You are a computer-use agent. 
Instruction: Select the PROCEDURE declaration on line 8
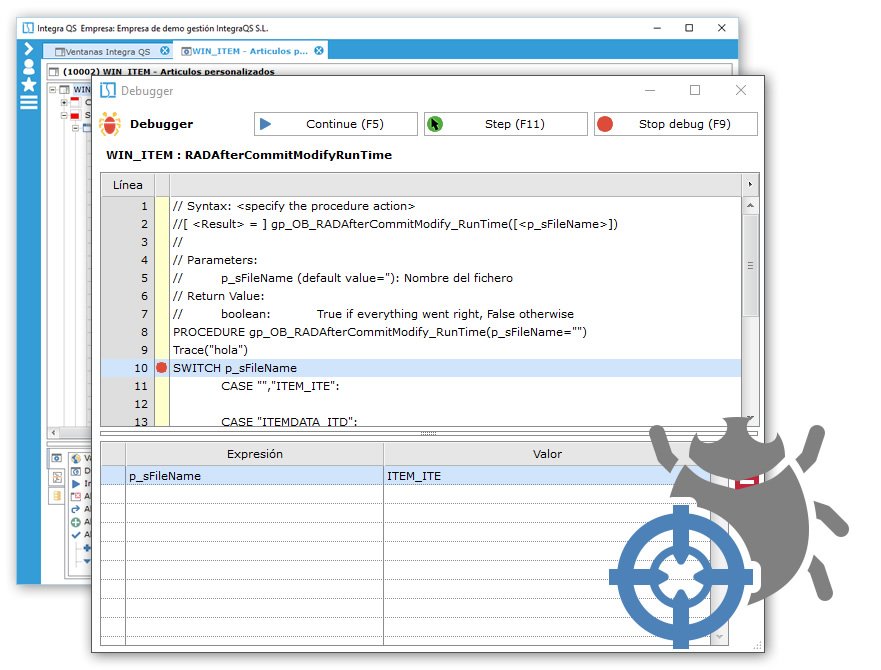(x=380, y=332)
